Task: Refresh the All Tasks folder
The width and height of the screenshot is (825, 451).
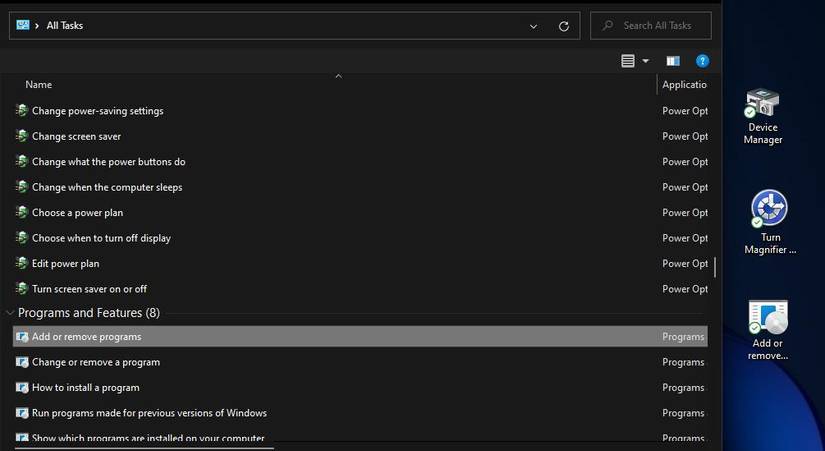Action: pyautogui.click(x=564, y=26)
